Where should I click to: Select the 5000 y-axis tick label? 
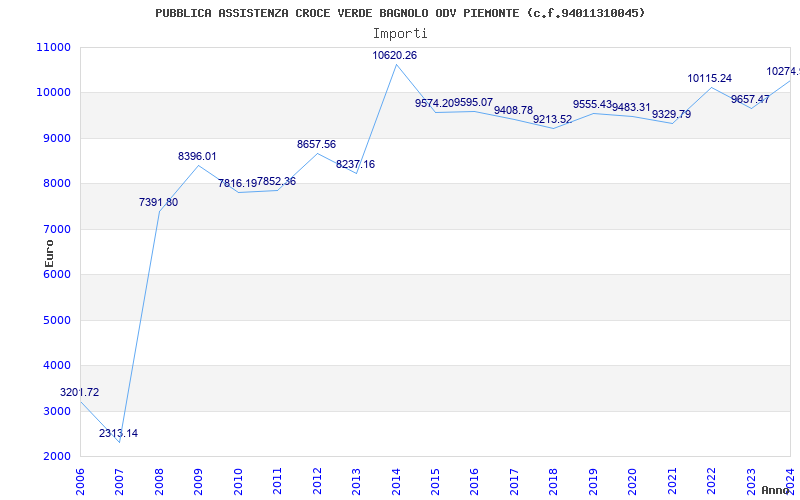pos(56,320)
